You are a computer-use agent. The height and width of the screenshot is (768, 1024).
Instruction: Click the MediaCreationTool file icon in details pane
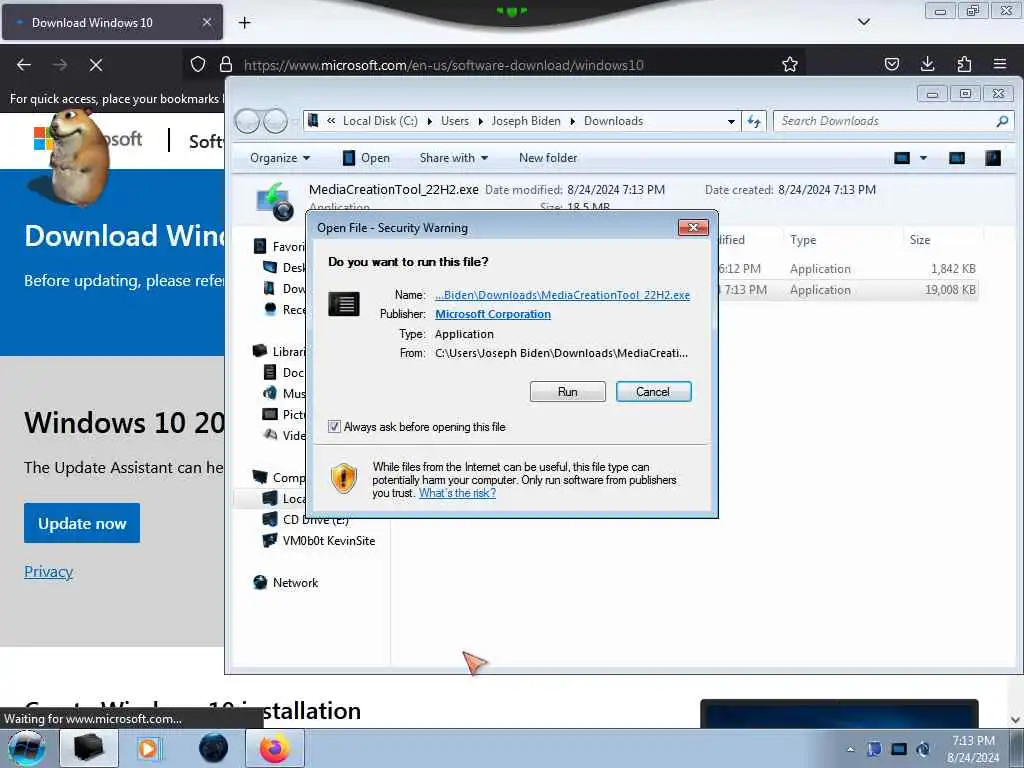point(275,201)
